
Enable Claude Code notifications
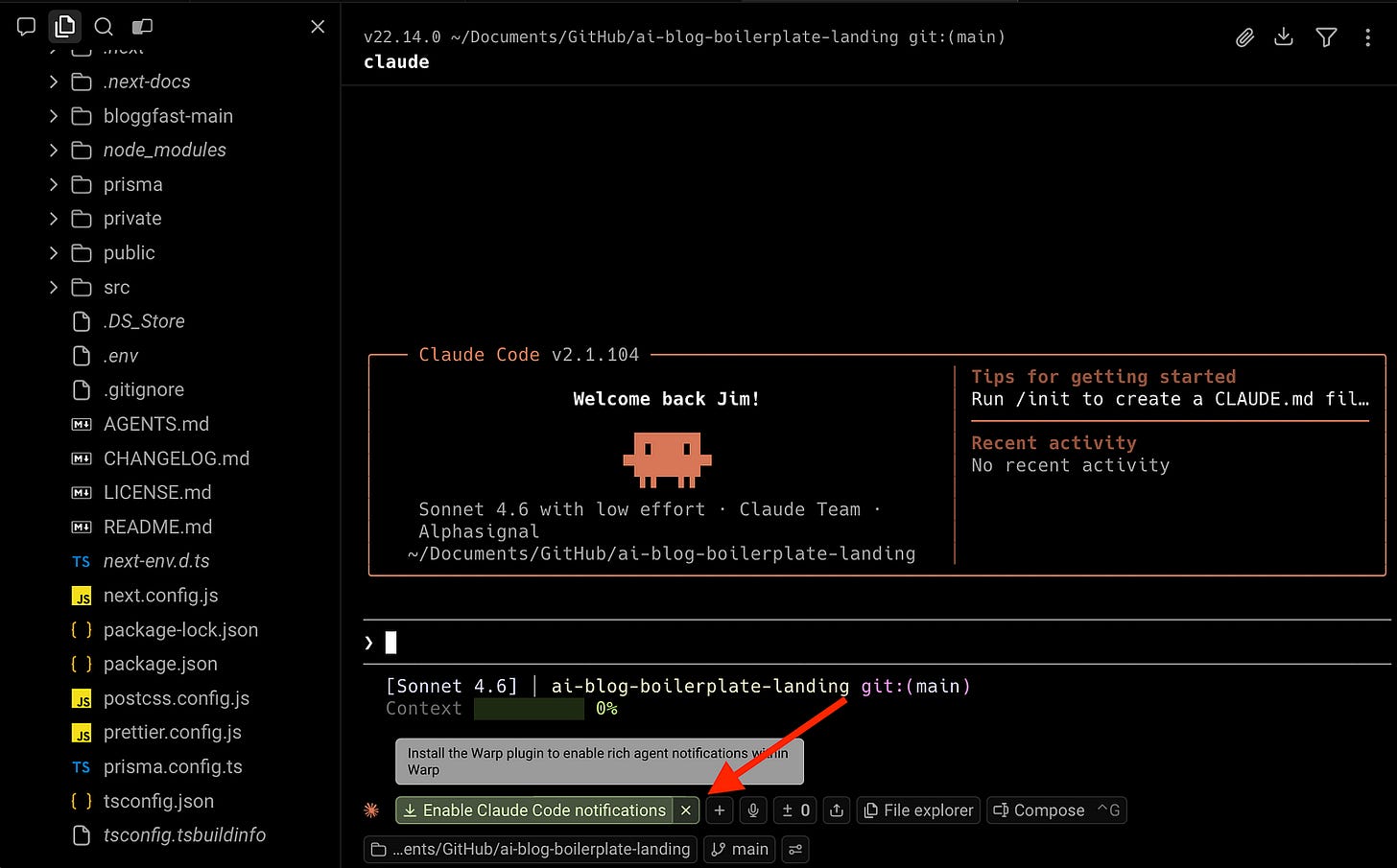click(x=537, y=810)
